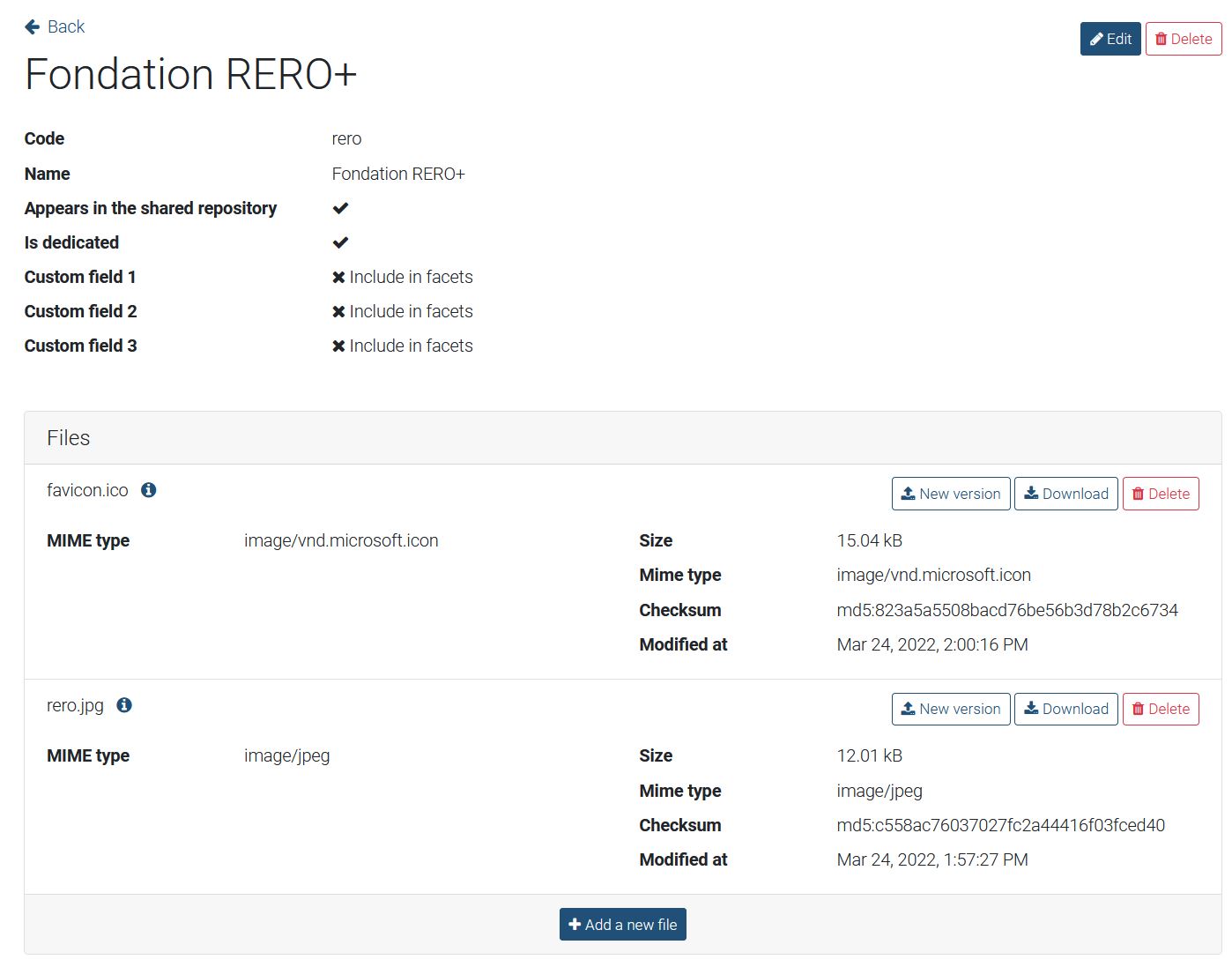Image resolution: width=1232 pixels, height=967 pixels.
Task: Upload new version of rero.jpg
Action: 951,709
